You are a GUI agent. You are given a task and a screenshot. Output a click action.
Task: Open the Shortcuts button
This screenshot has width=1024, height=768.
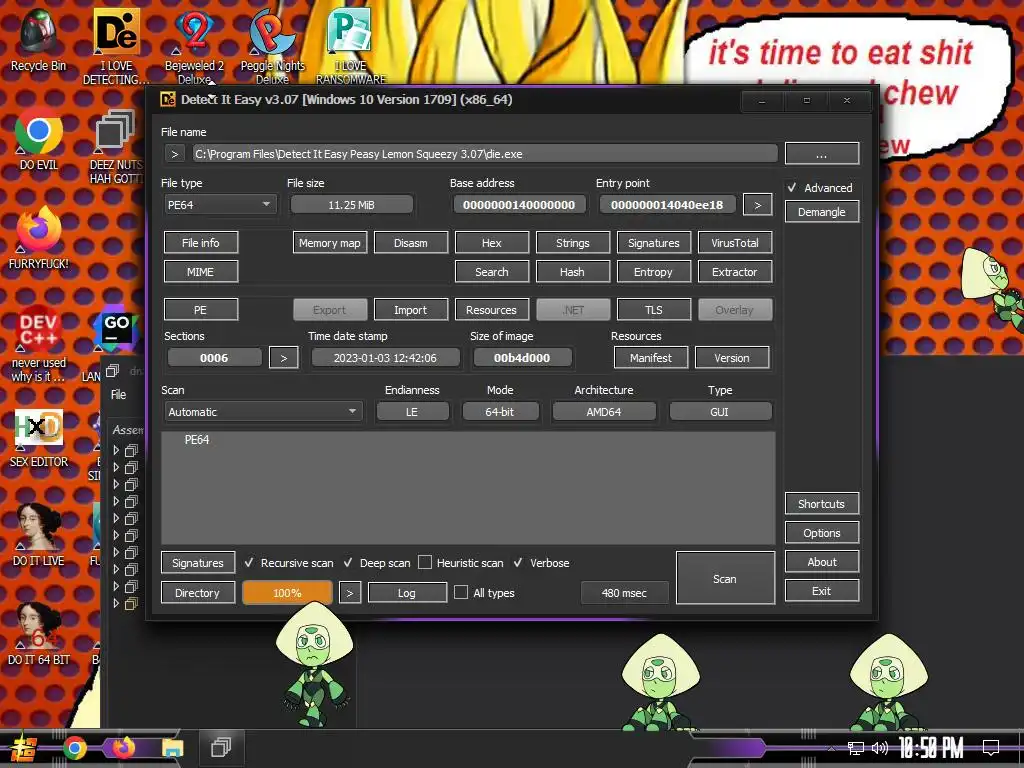coord(822,504)
